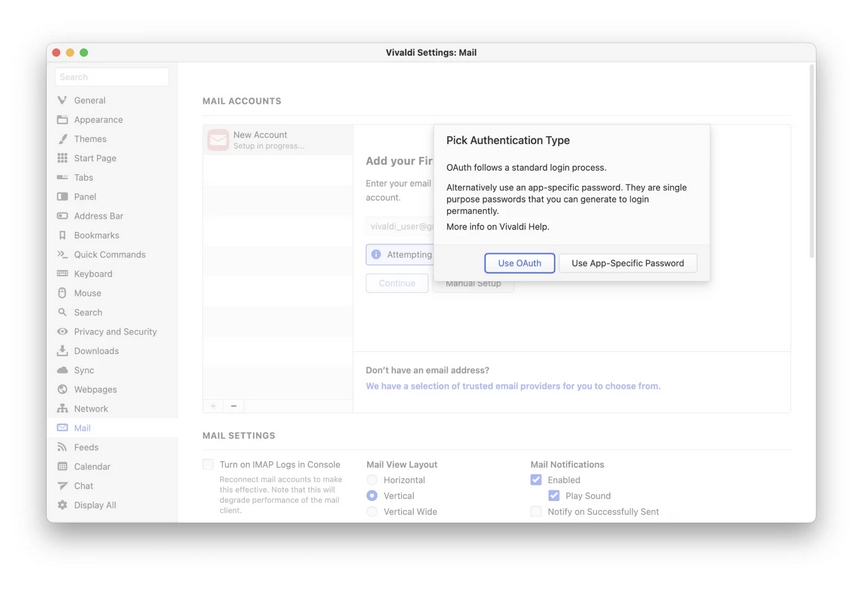The image size is (860, 589).
Task: Click the Sync cloud icon
Action: tap(62, 370)
